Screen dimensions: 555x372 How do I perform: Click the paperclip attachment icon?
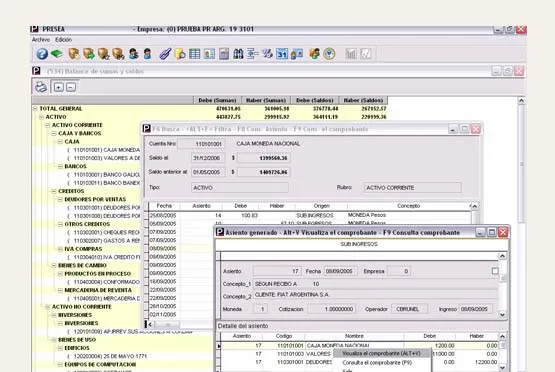(x=165, y=54)
